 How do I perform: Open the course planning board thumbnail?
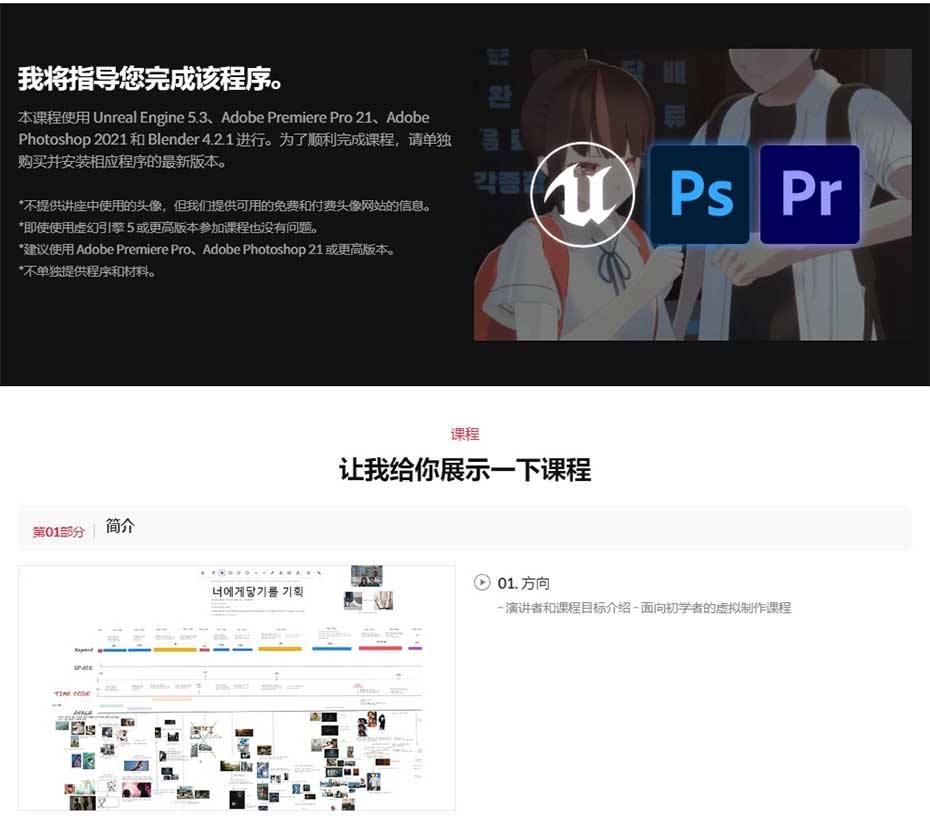(x=237, y=688)
